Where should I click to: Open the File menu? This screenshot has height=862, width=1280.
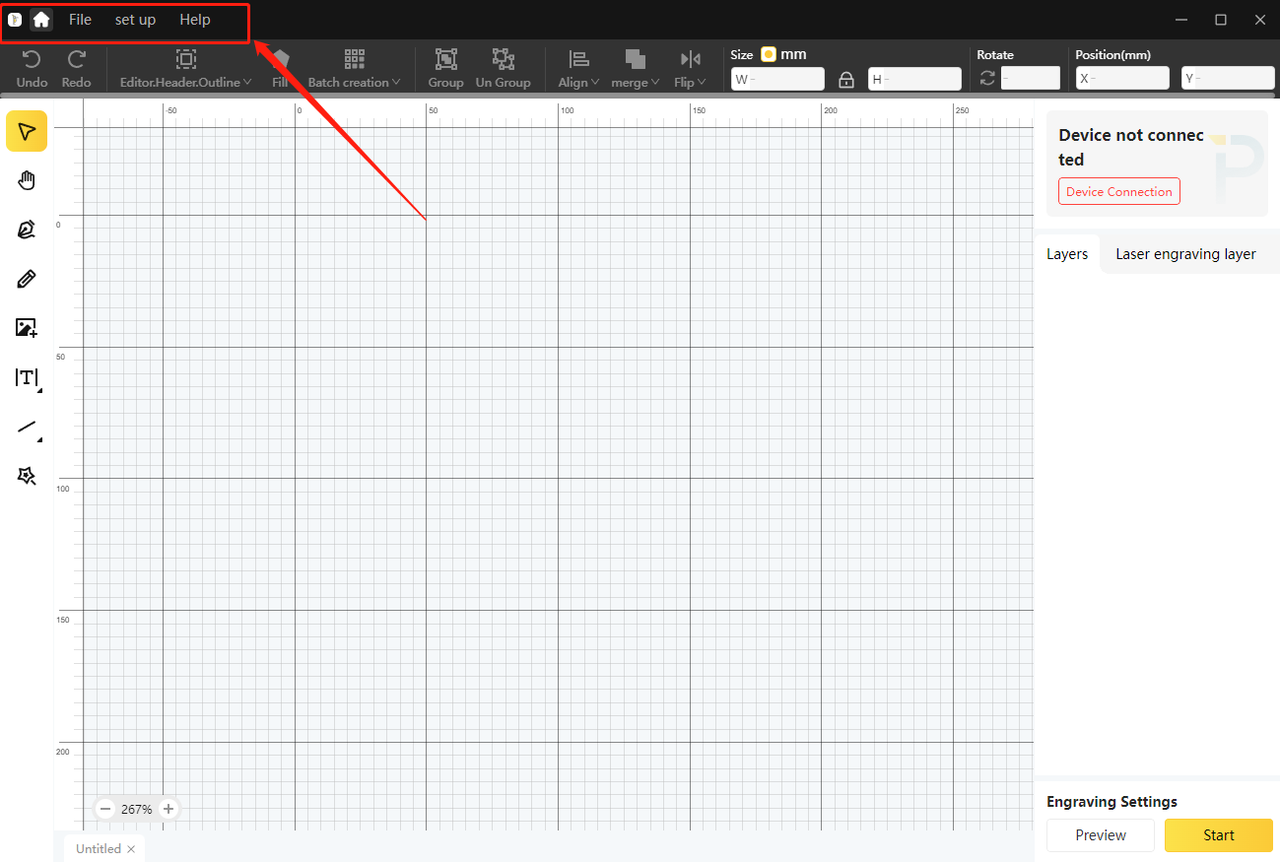pos(80,20)
